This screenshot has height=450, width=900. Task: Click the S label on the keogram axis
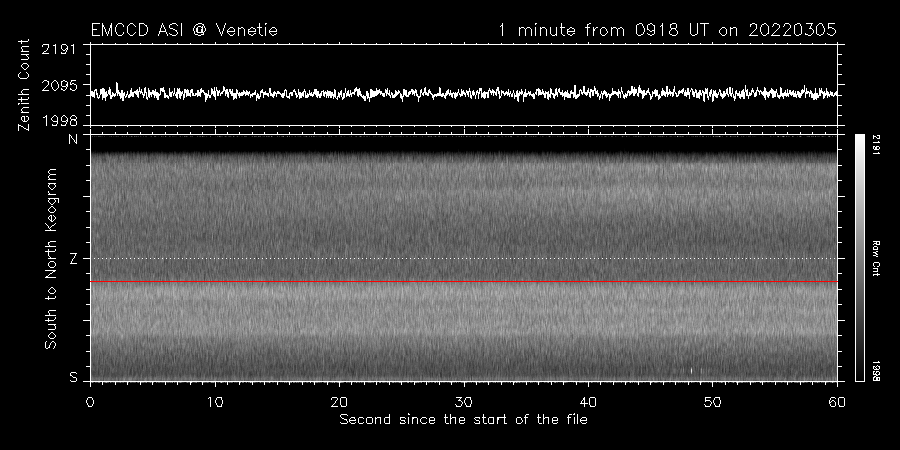coord(73,377)
